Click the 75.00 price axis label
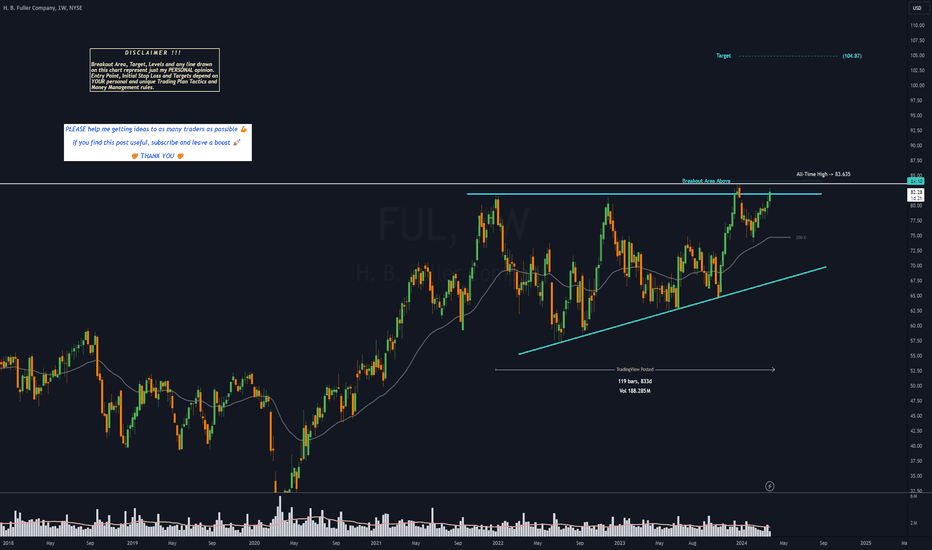 coord(917,236)
